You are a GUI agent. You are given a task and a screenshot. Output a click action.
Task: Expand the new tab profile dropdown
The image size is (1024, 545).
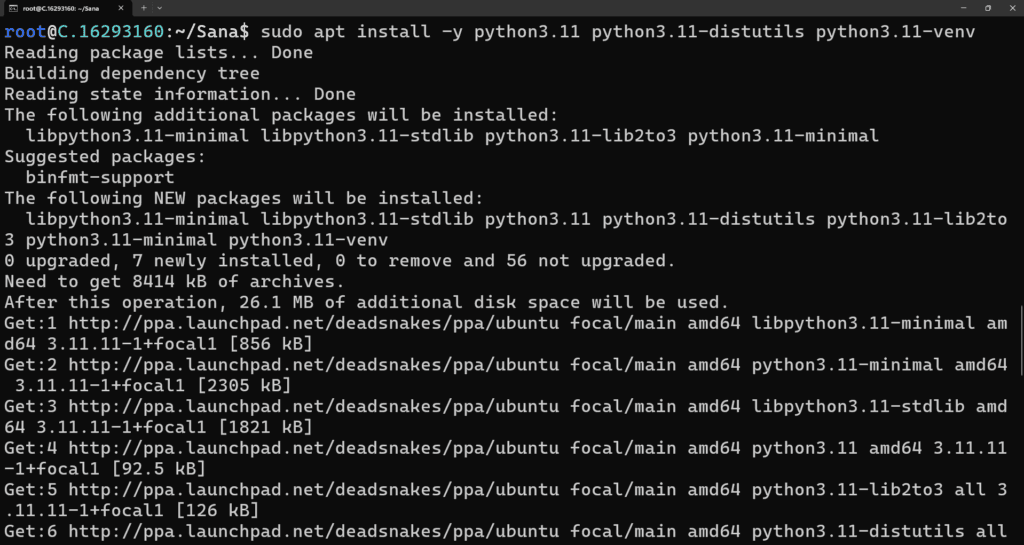(159, 8)
